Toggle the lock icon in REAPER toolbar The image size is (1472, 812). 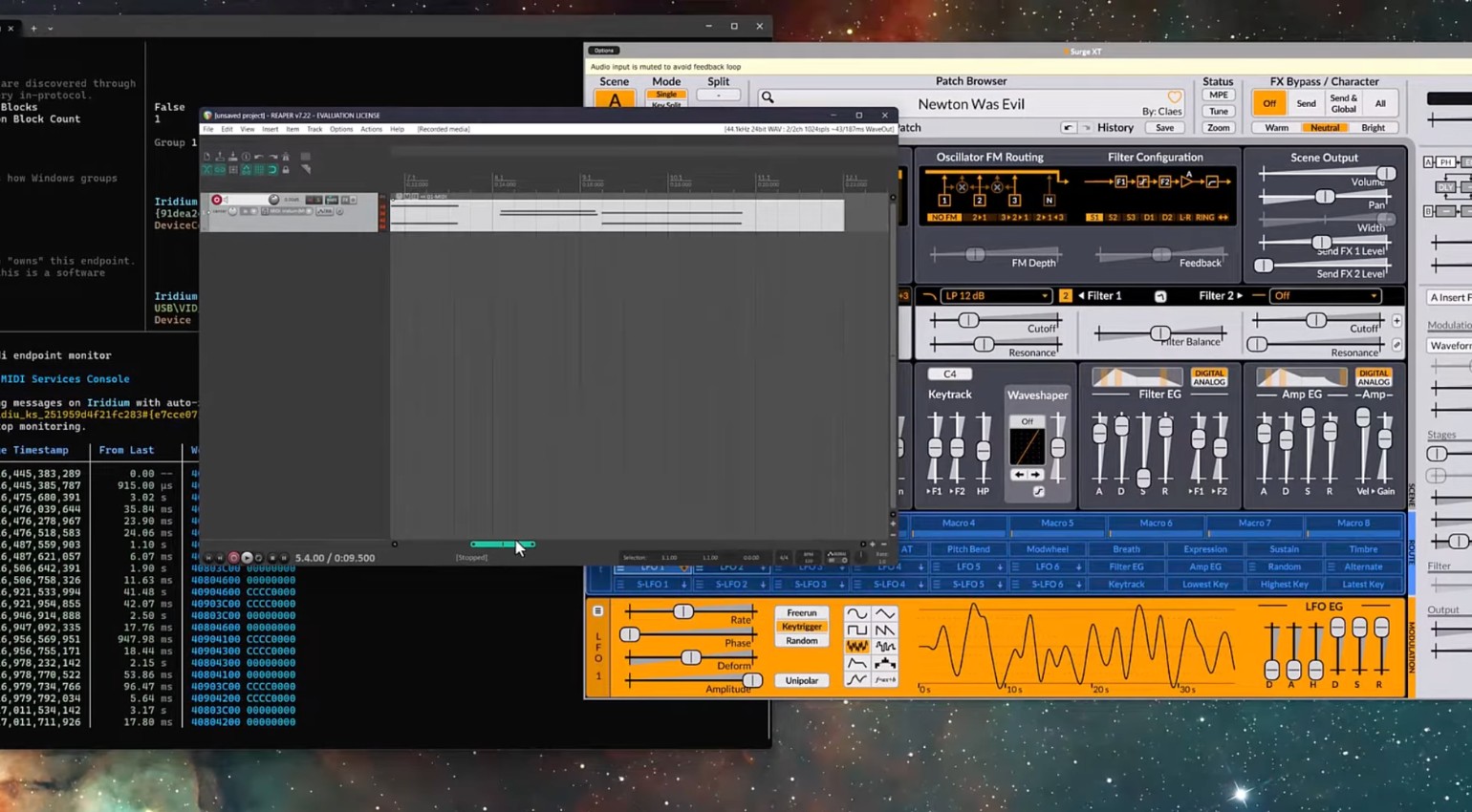click(285, 169)
